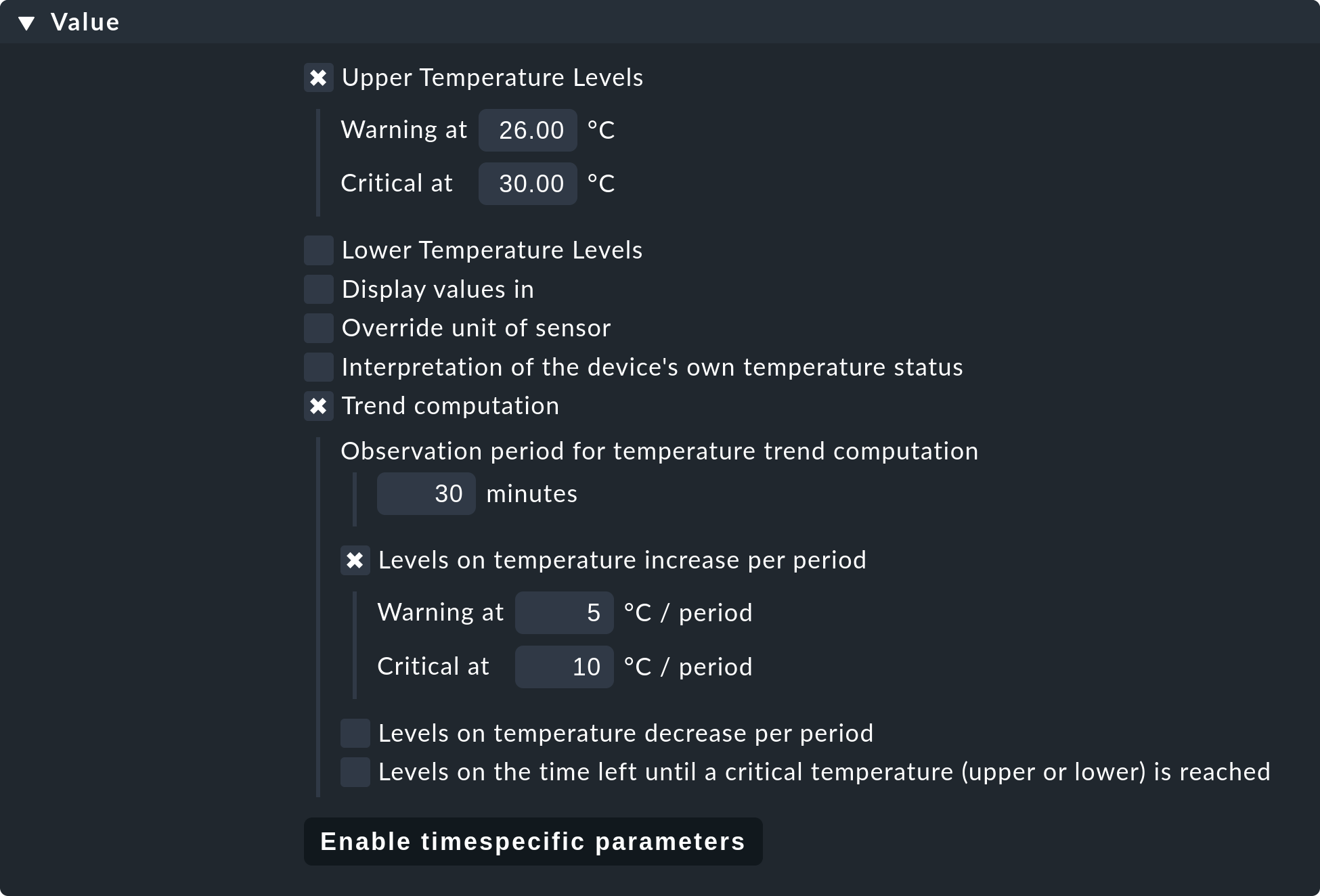Select the trend critical field showing 10
This screenshot has width=1320, height=896.
(x=565, y=667)
